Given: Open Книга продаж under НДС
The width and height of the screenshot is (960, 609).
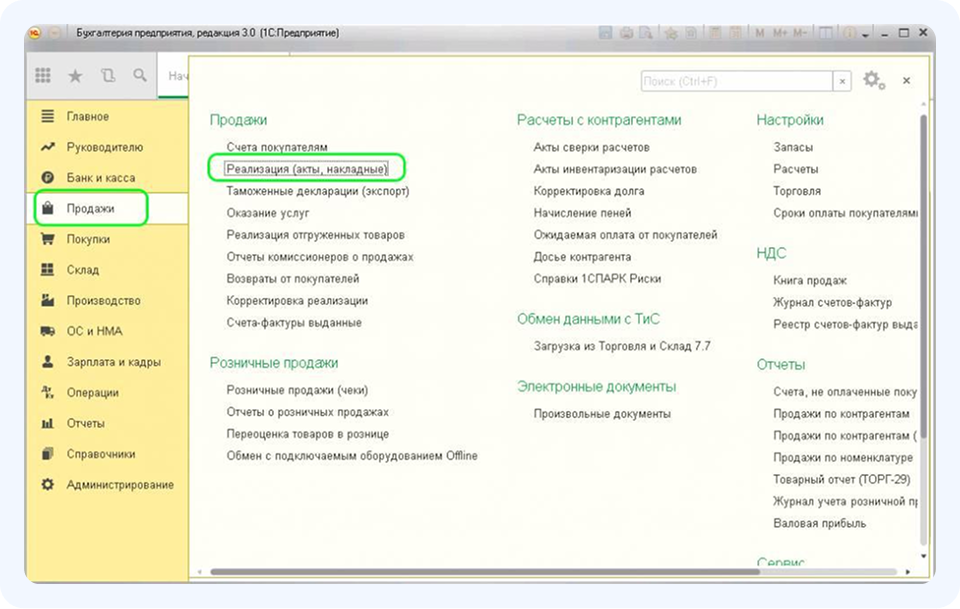Looking at the screenshot, I should point(809,281).
